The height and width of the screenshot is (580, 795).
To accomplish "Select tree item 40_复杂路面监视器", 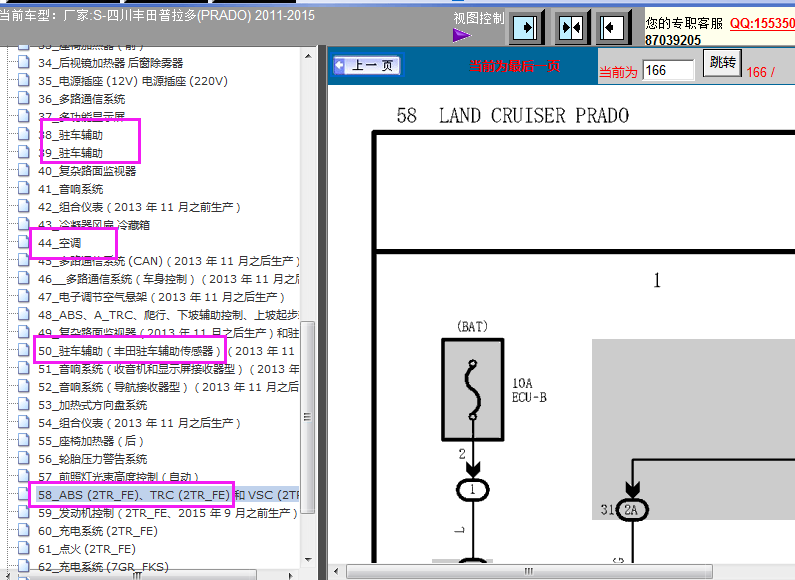I will [x=87, y=171].
